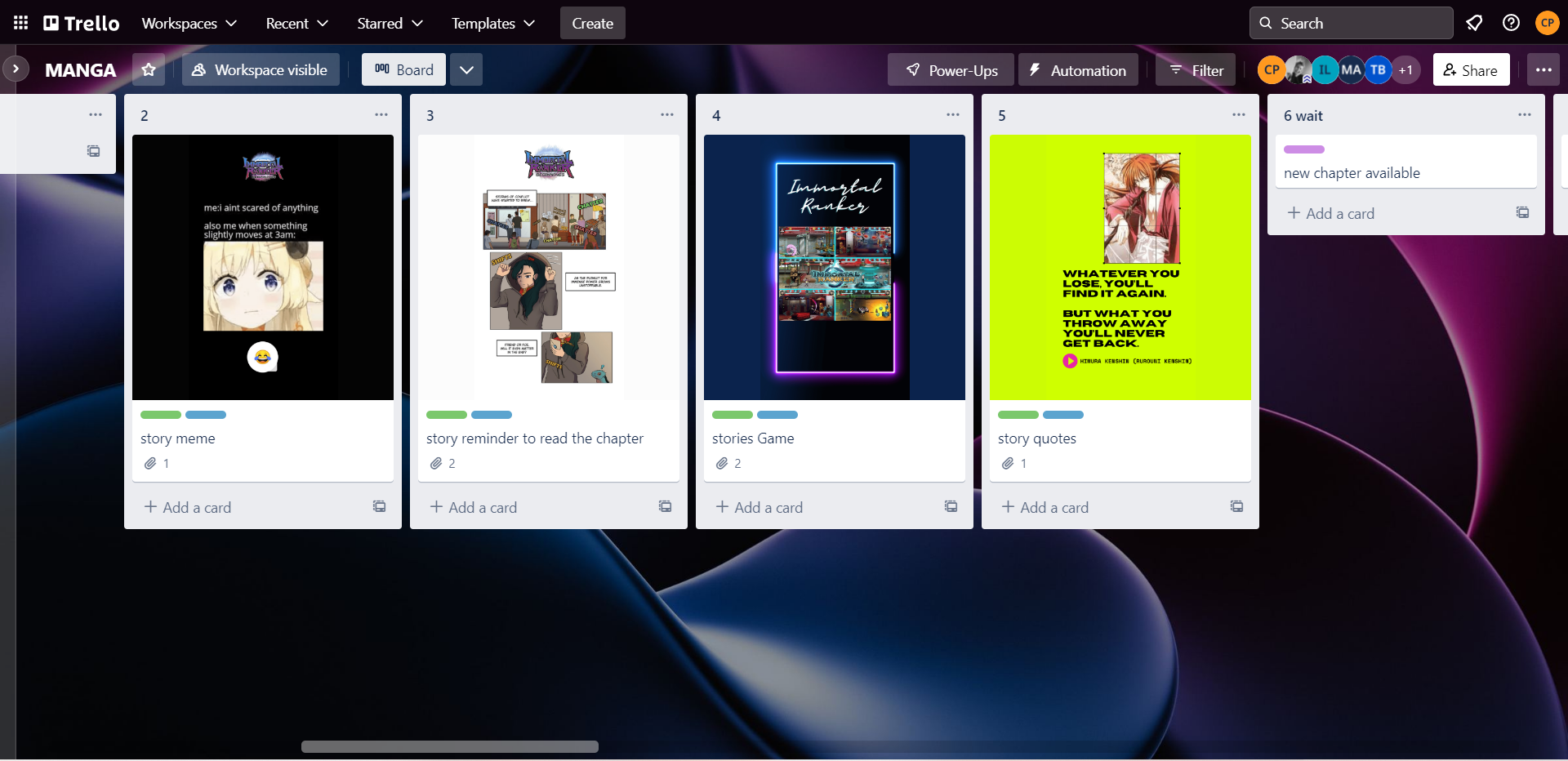Open Automation menu
This screenshot has height=761, width=1568.
coord(1078,70)
